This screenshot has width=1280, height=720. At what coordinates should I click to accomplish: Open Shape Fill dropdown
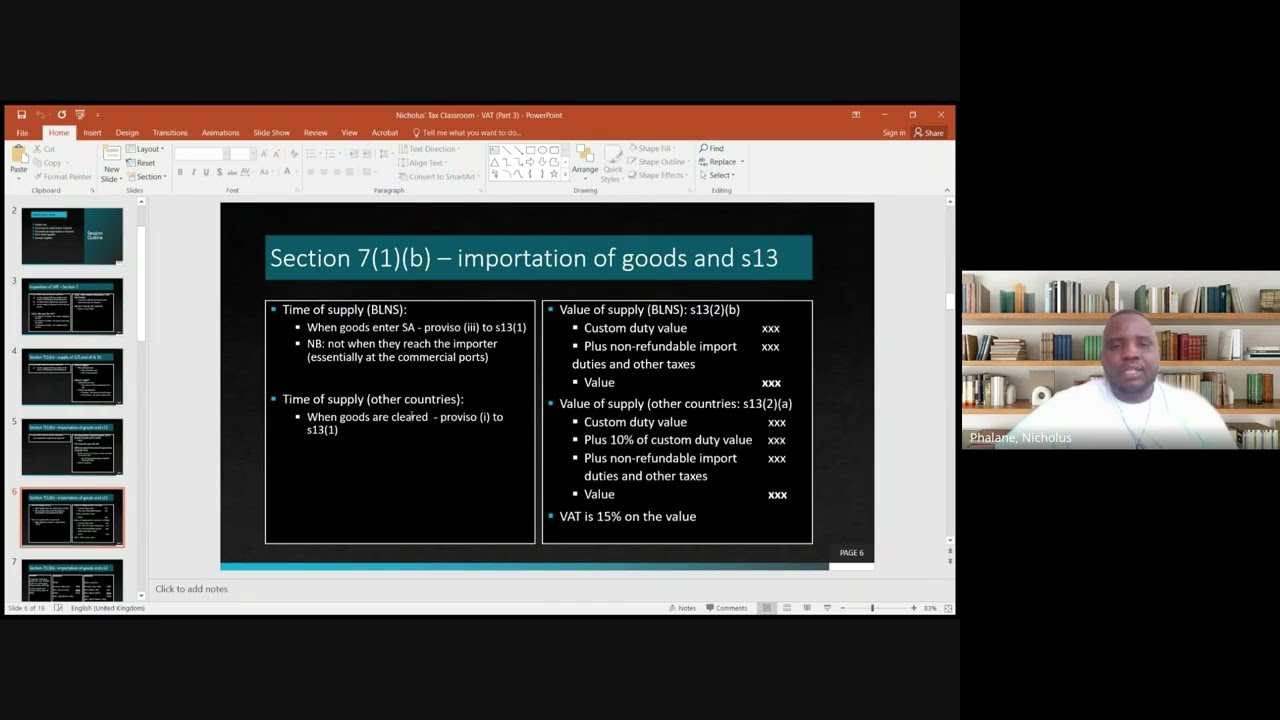[x=652, y=149]
